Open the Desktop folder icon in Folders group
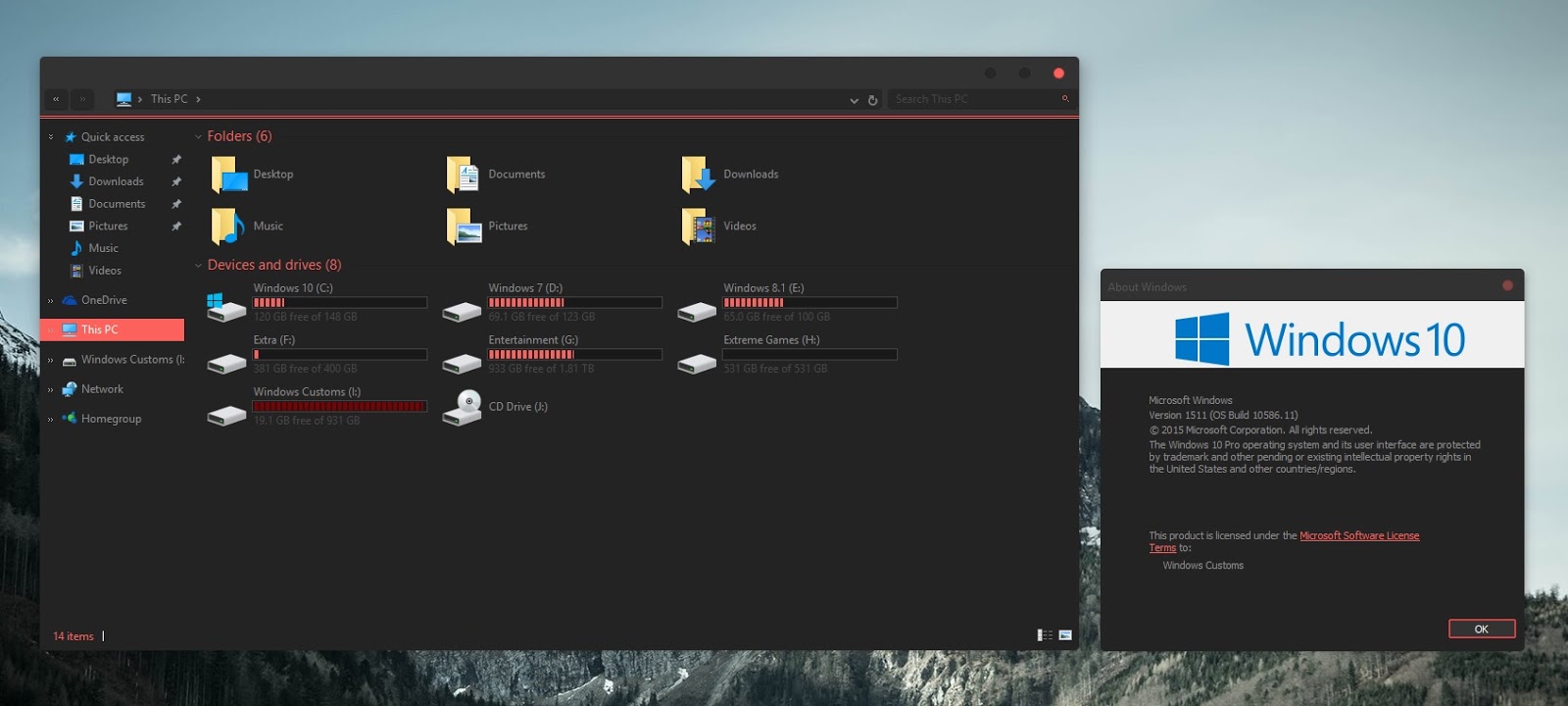 [x=229, y=175]
